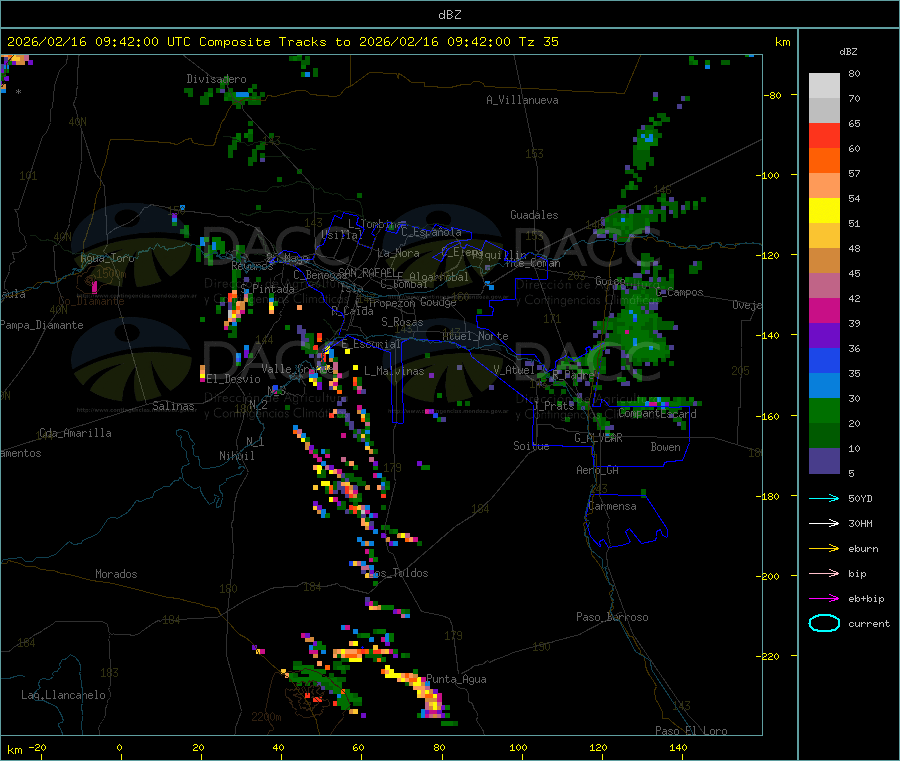Click the yellow eburn arrow legend icon
900x761 pixels.
point(824,549)
